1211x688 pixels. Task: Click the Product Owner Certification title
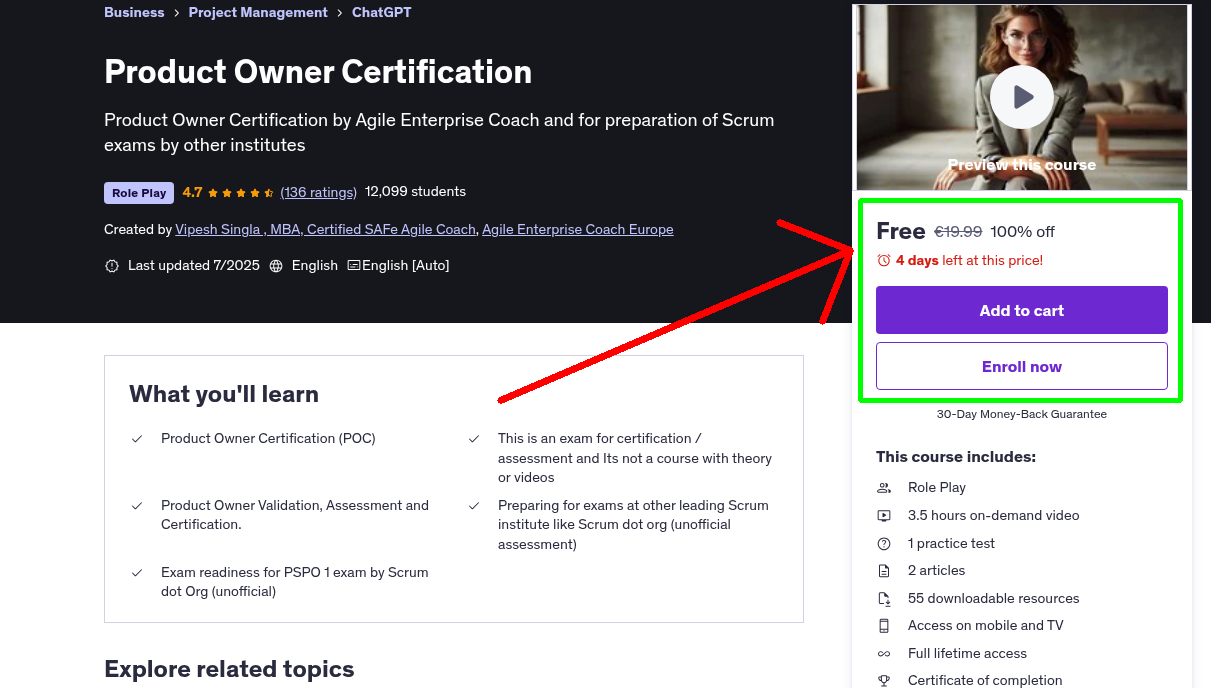tap(318, 72)
